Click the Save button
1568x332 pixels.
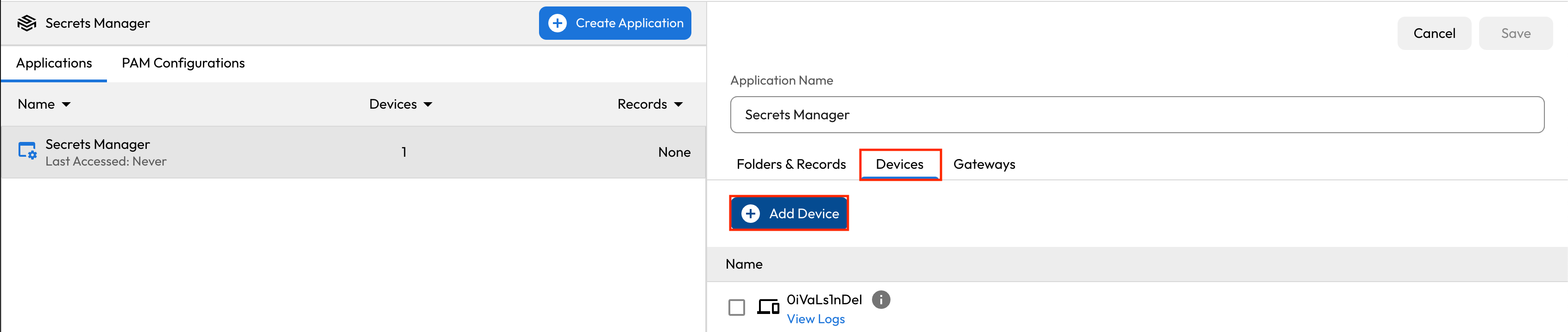point(1516,33)
